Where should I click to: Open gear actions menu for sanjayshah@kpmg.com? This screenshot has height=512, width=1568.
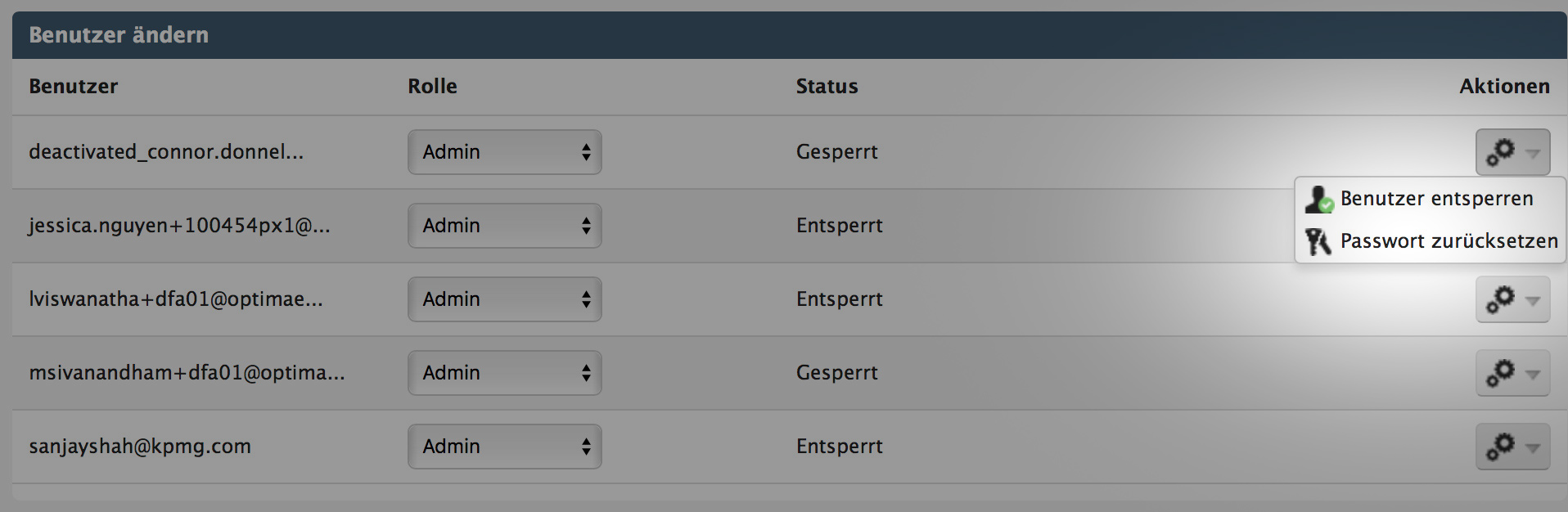(1512, 447)
